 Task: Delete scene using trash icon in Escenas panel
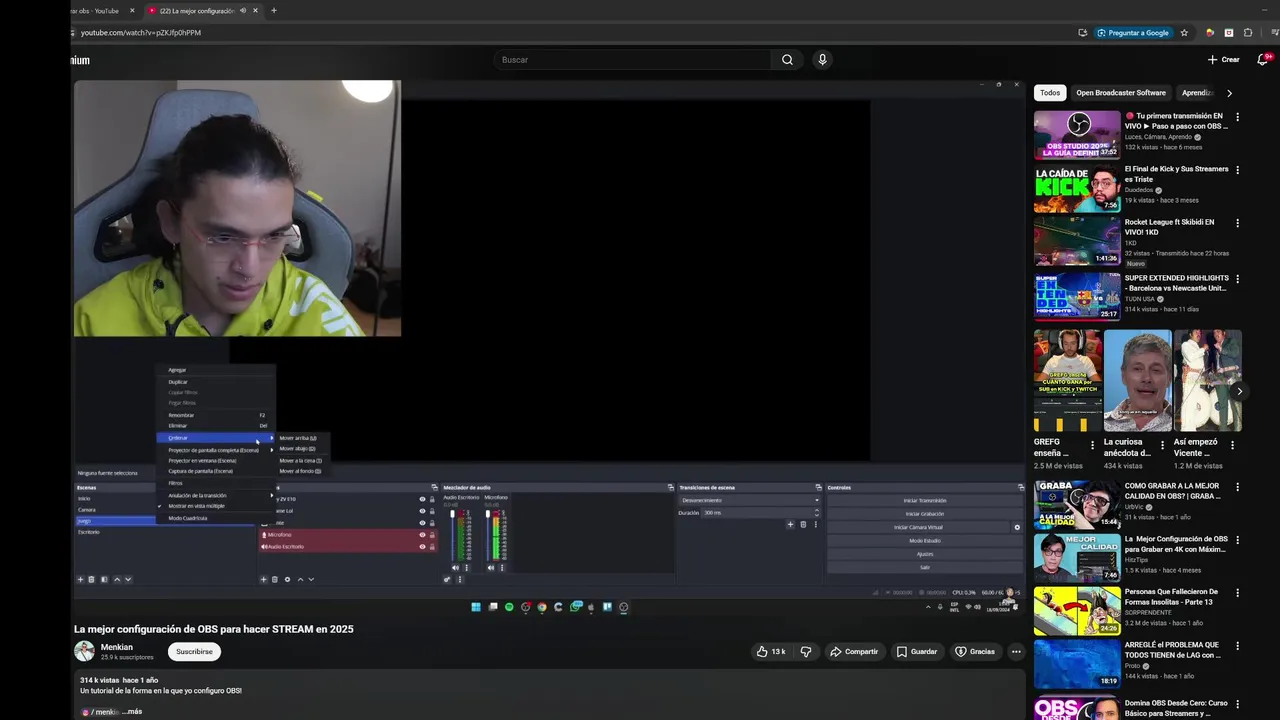coord(91,579)
